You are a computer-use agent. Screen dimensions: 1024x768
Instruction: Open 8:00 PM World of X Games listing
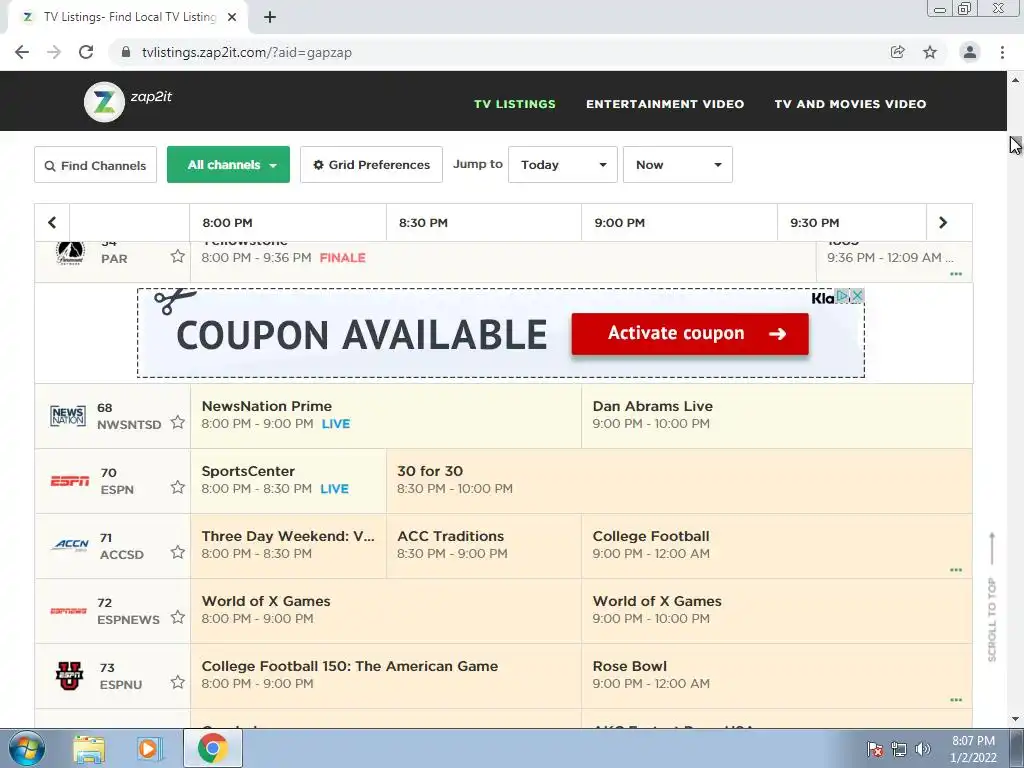click(386, 610)
